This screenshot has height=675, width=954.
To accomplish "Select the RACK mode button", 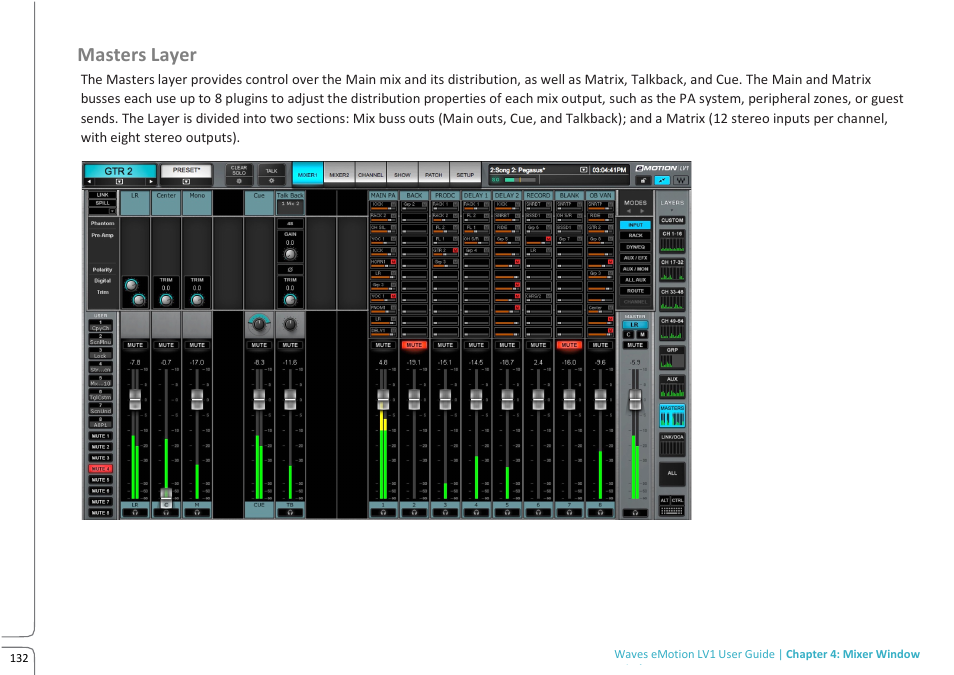I will click(635, 236).
